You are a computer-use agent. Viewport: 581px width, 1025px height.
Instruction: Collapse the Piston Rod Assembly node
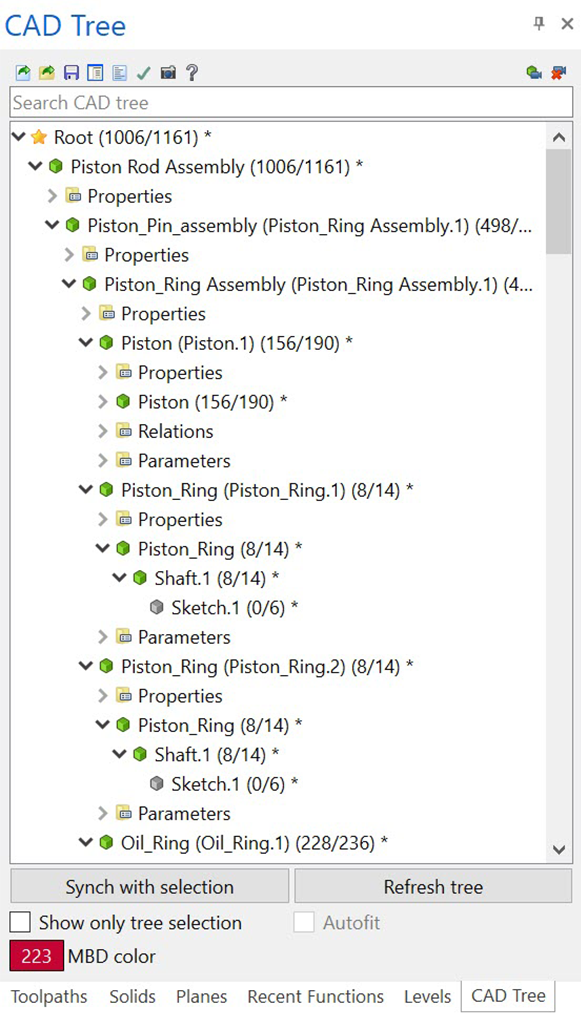pyautogui.click(x=35, y=167)
